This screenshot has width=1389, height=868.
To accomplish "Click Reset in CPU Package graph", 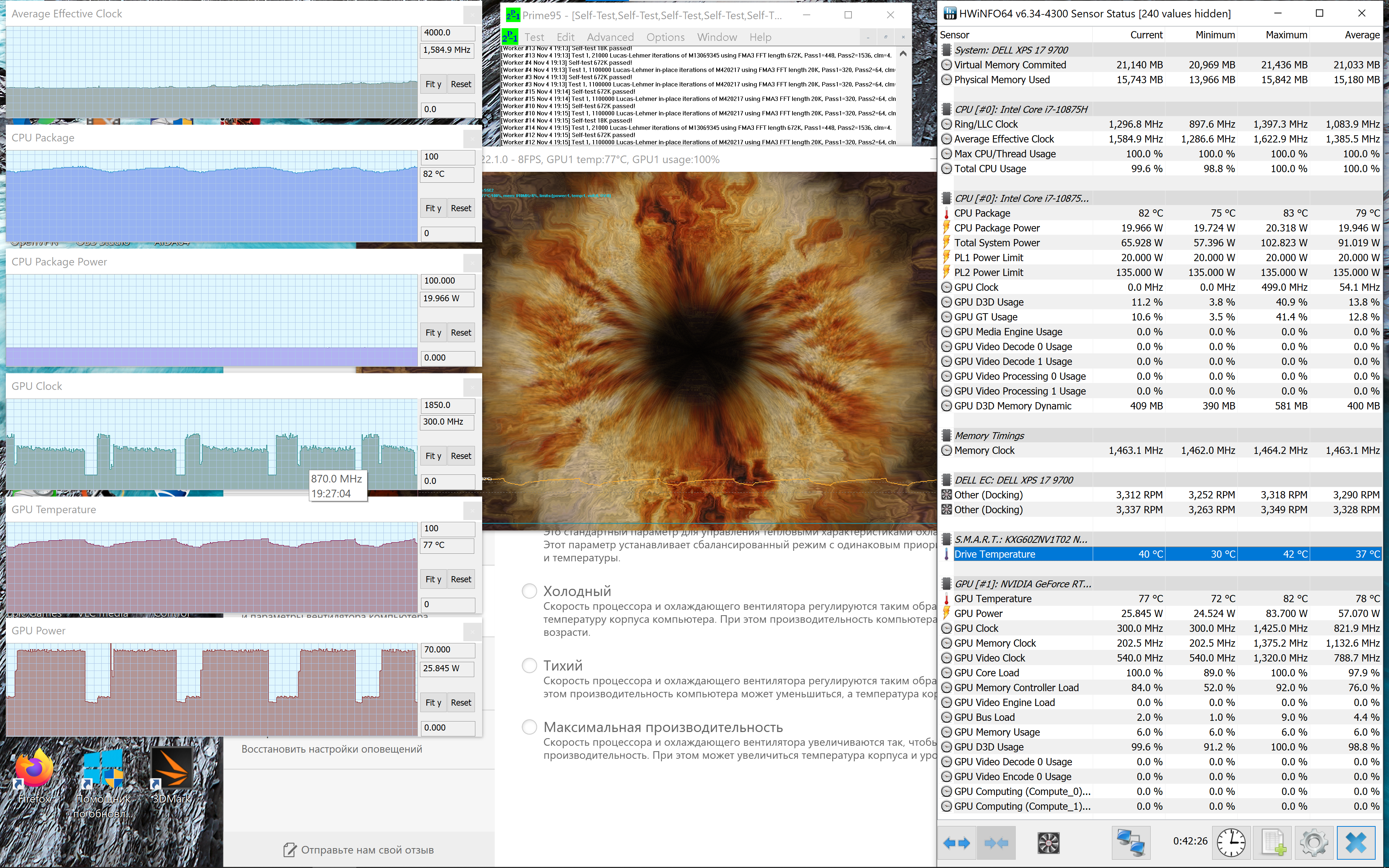I will pos(461,208).
